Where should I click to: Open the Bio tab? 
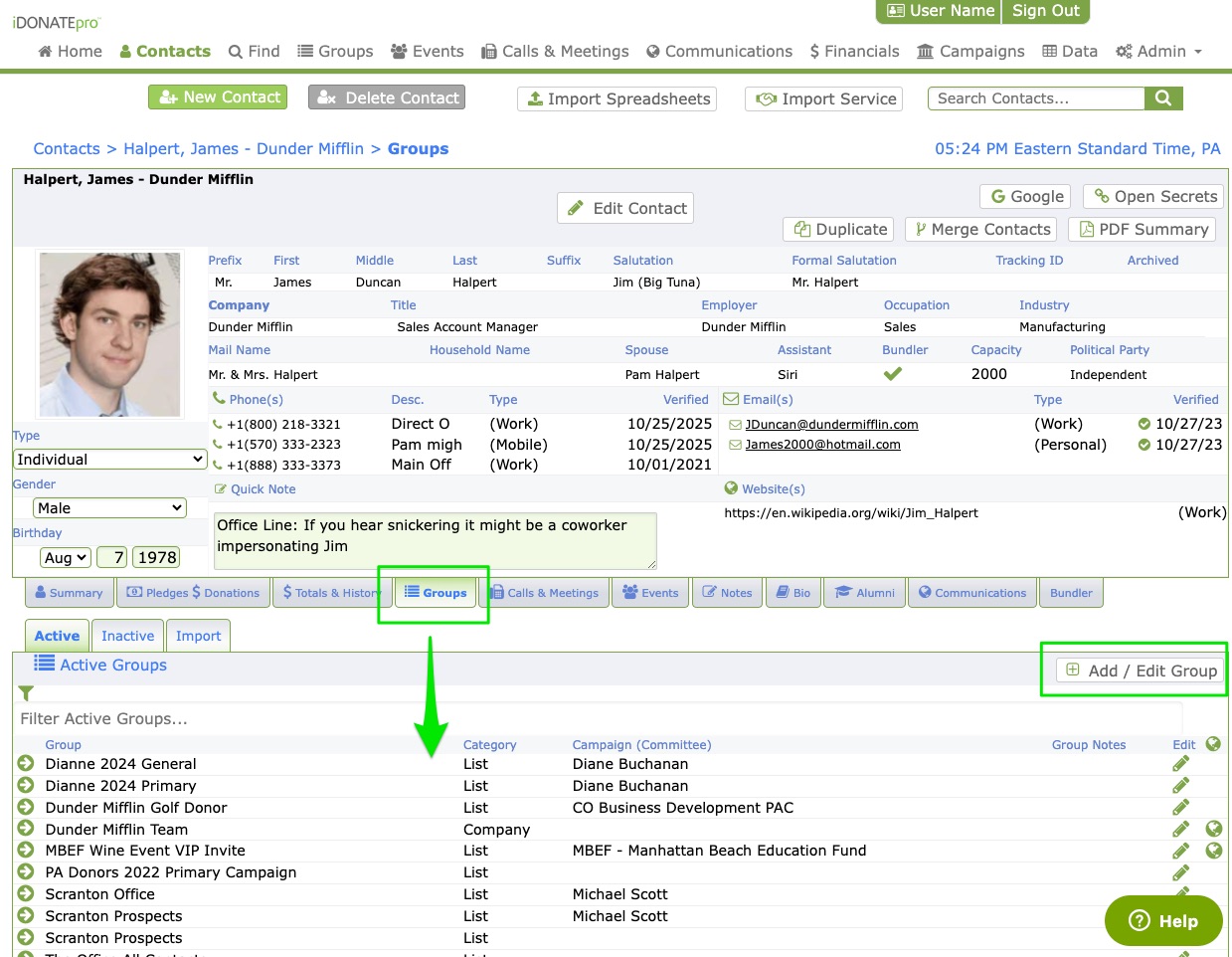tap(792, 593)
